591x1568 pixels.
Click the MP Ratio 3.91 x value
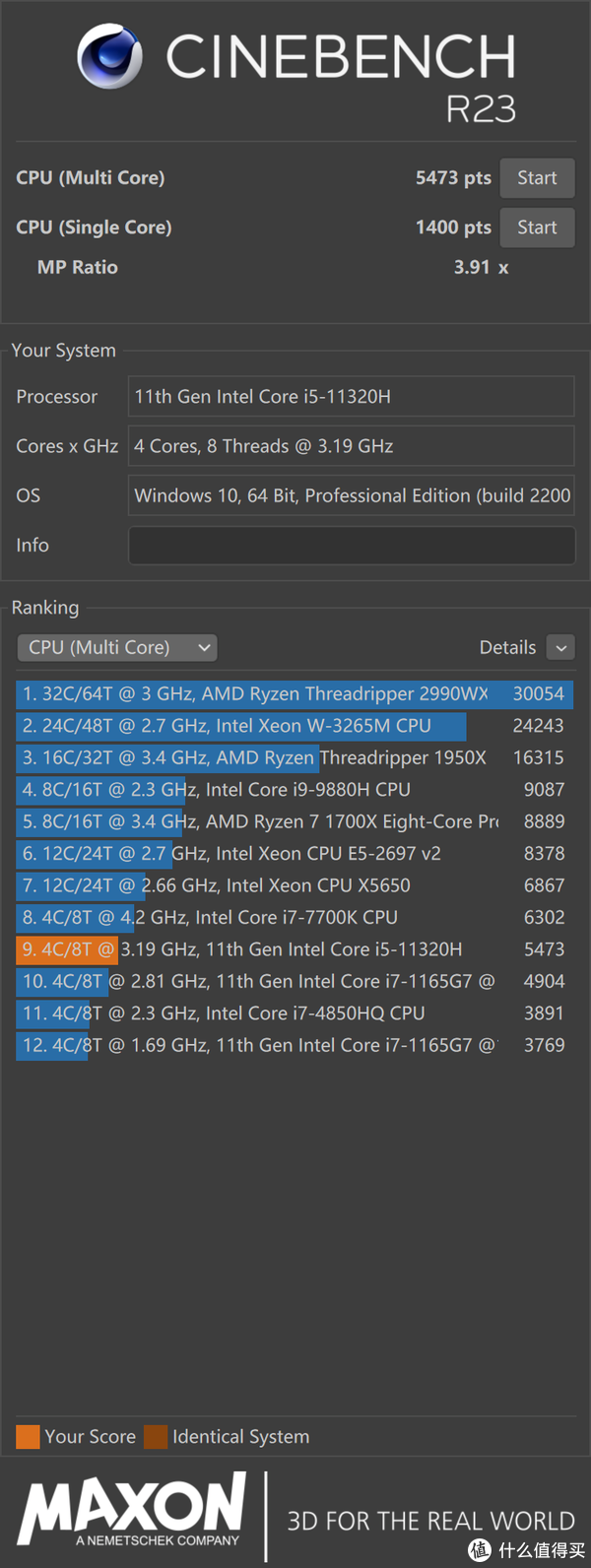[481, 267]
